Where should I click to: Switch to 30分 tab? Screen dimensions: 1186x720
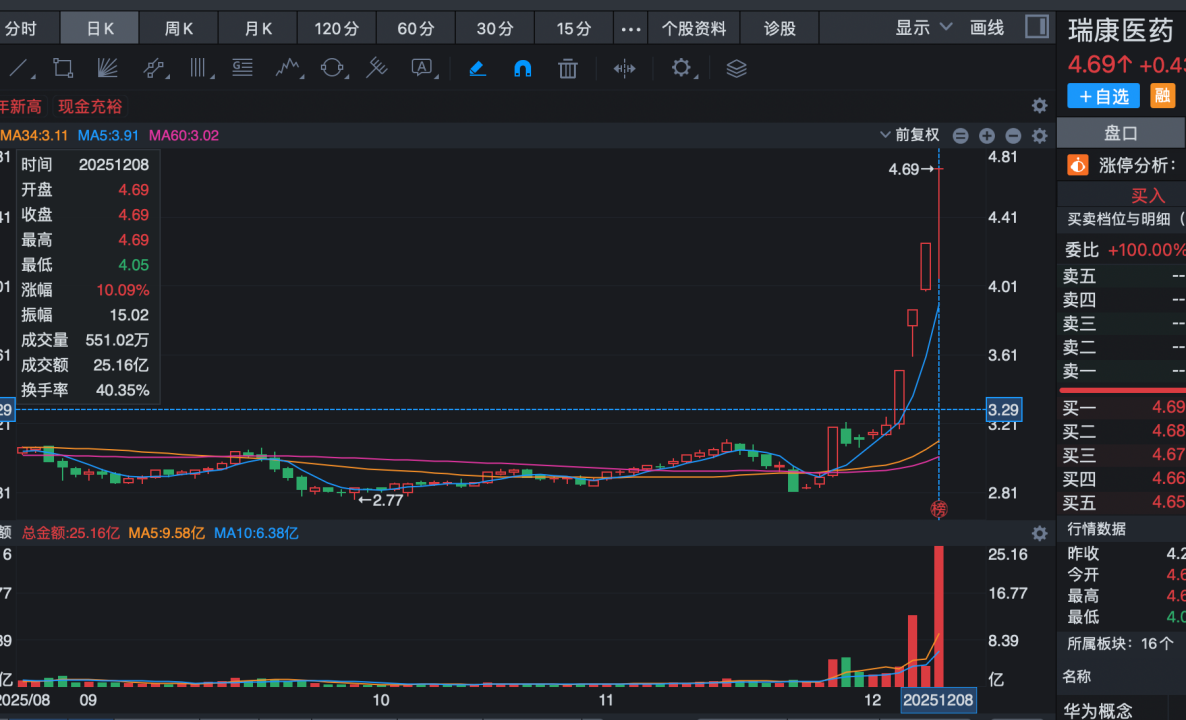[495, 29]
